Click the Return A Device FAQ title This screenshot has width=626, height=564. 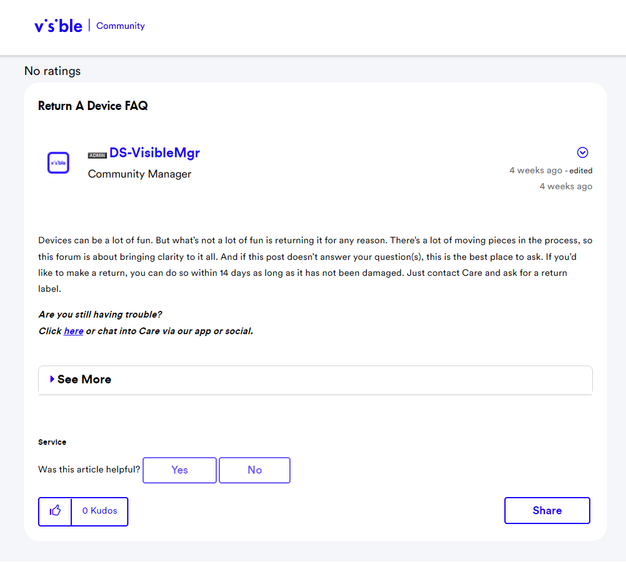pos(93,106)
